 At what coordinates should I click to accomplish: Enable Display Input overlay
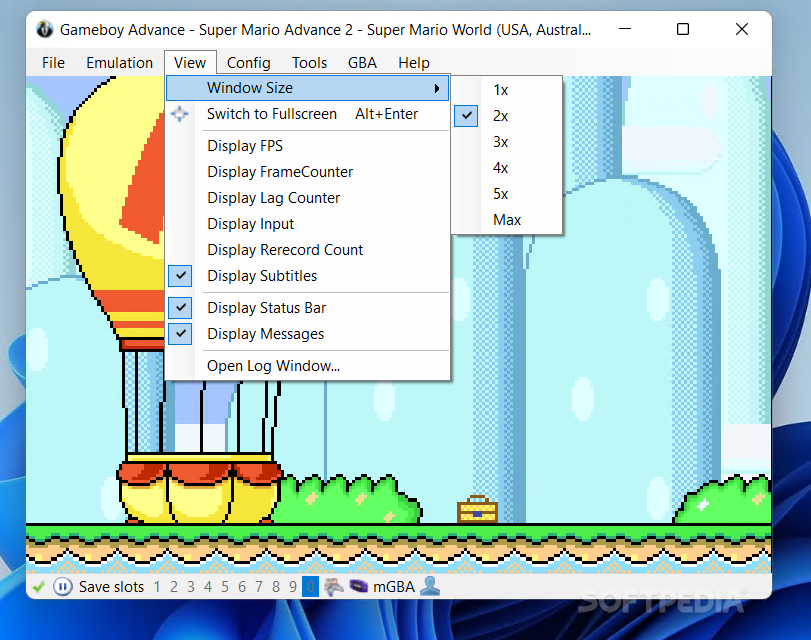coord(307,224)
